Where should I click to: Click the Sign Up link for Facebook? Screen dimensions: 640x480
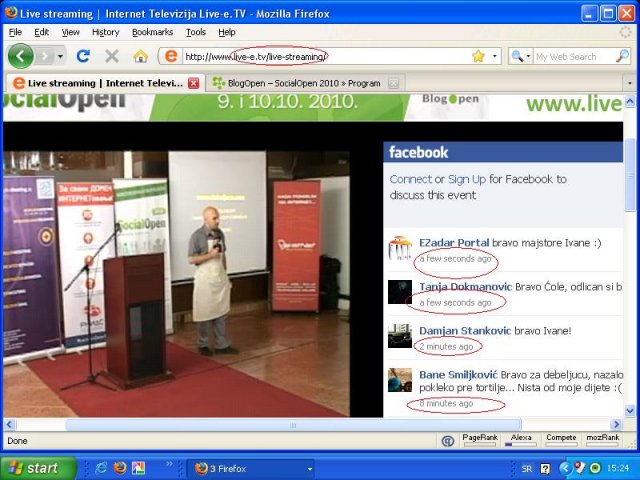(467, 179)
